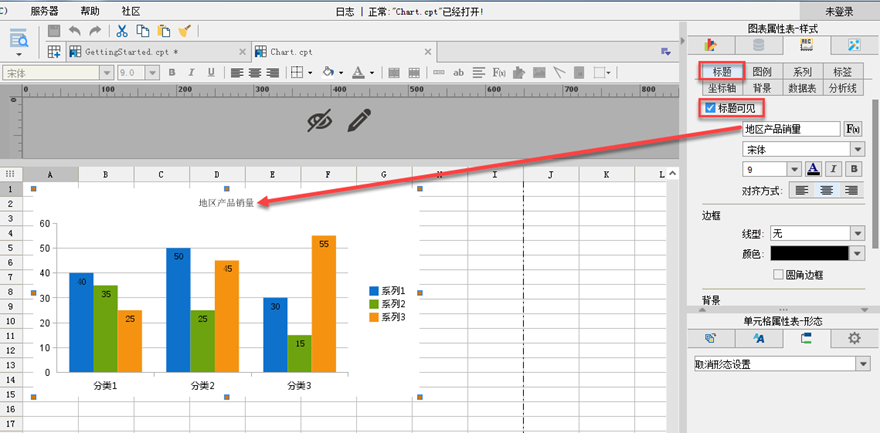Click the pencil edit icon above the sheet
Screen dimensions: 880x433
(359, 120)
